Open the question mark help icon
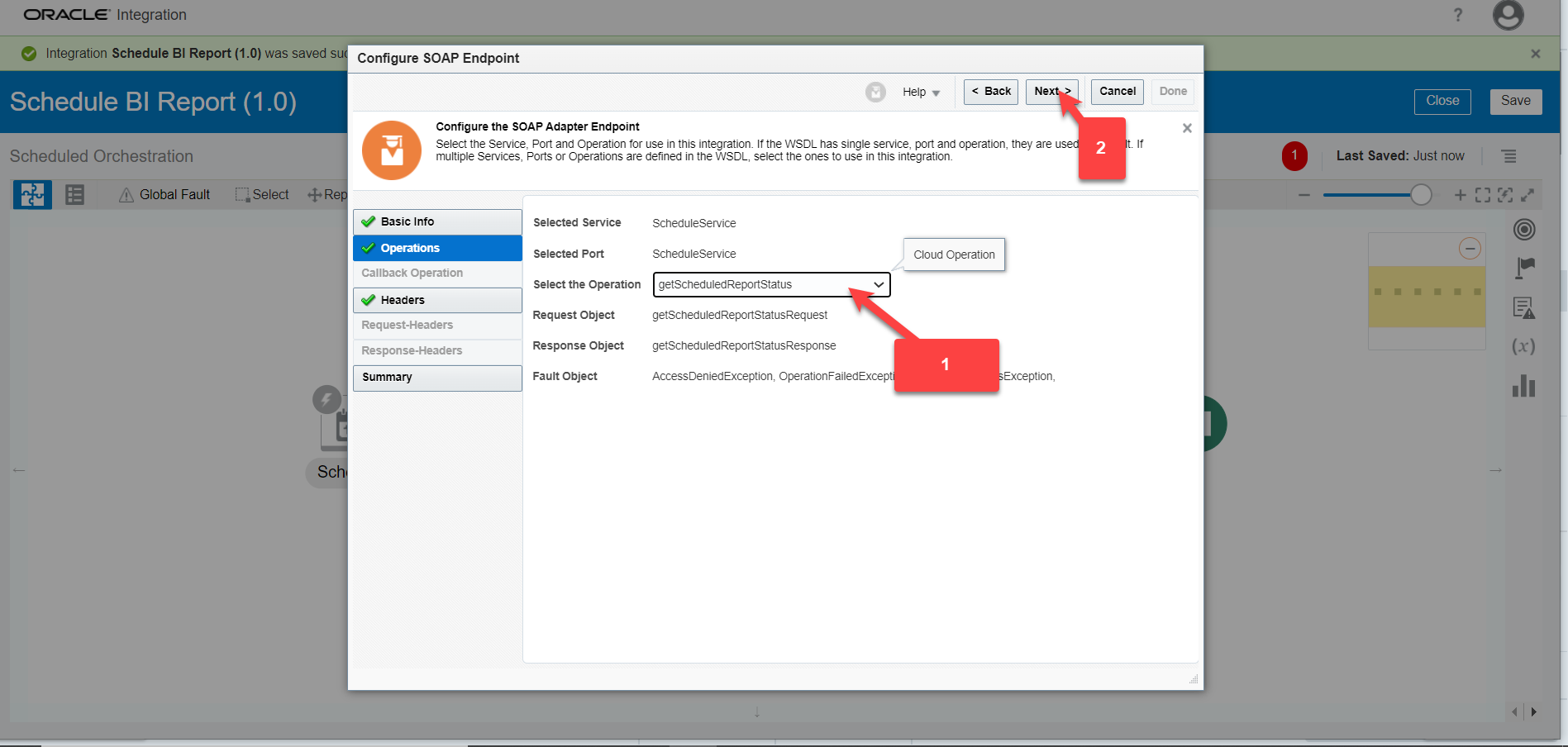This screenshot has height=747, width=1568. 1458,15
